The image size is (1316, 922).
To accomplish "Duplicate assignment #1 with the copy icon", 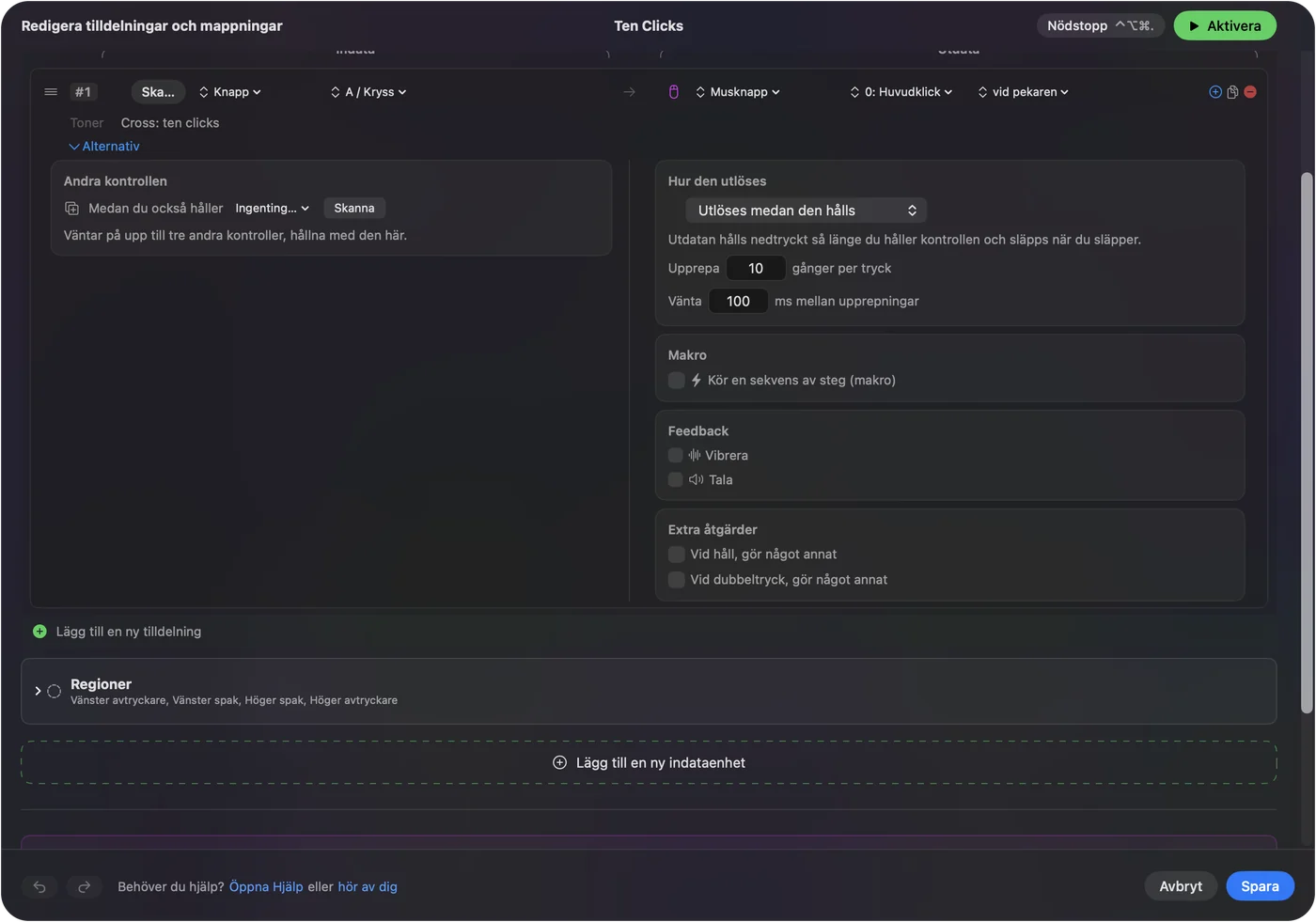I will tap(1232, 92).
